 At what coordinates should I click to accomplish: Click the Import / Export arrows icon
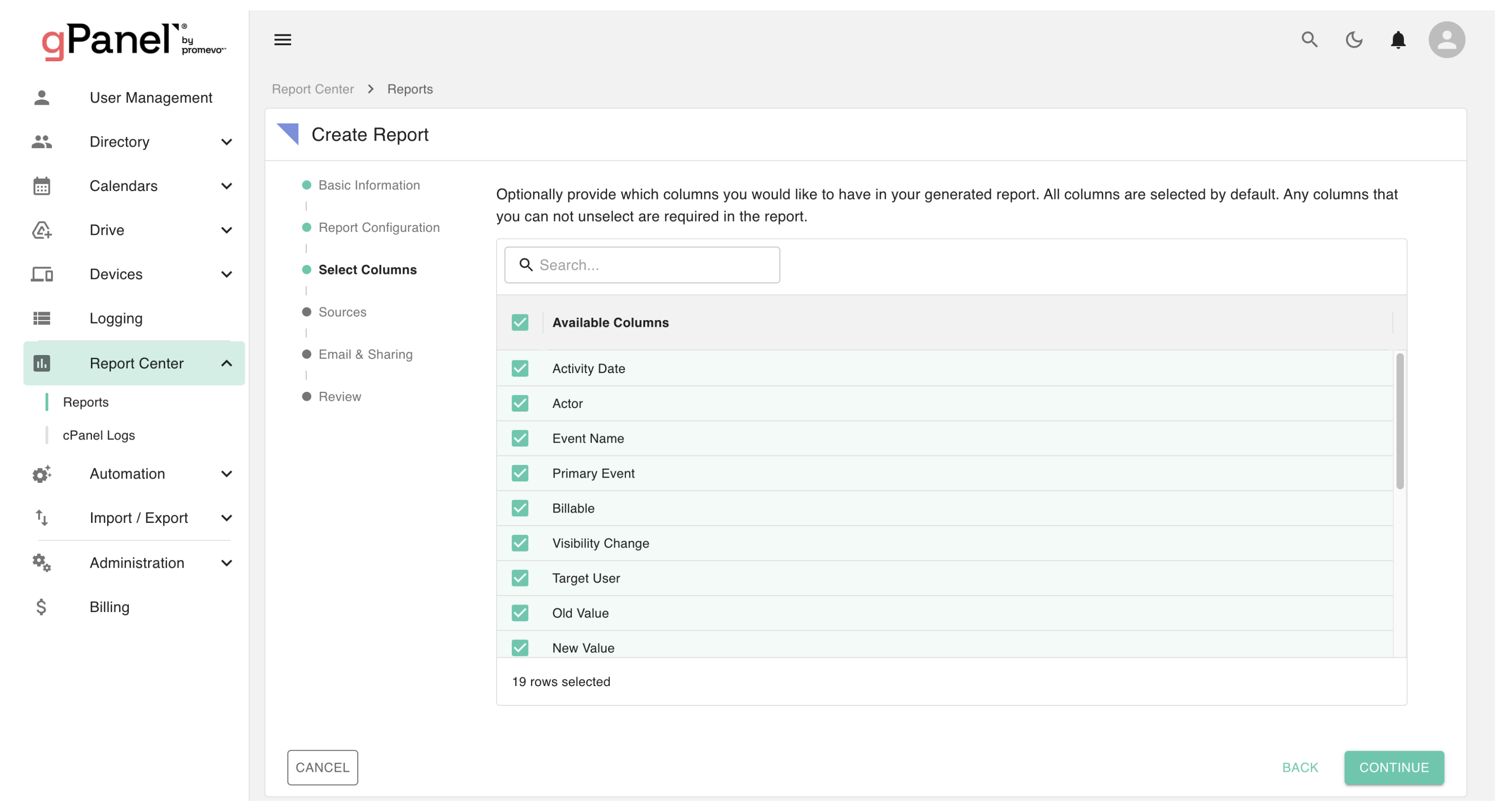pos(42,518)
